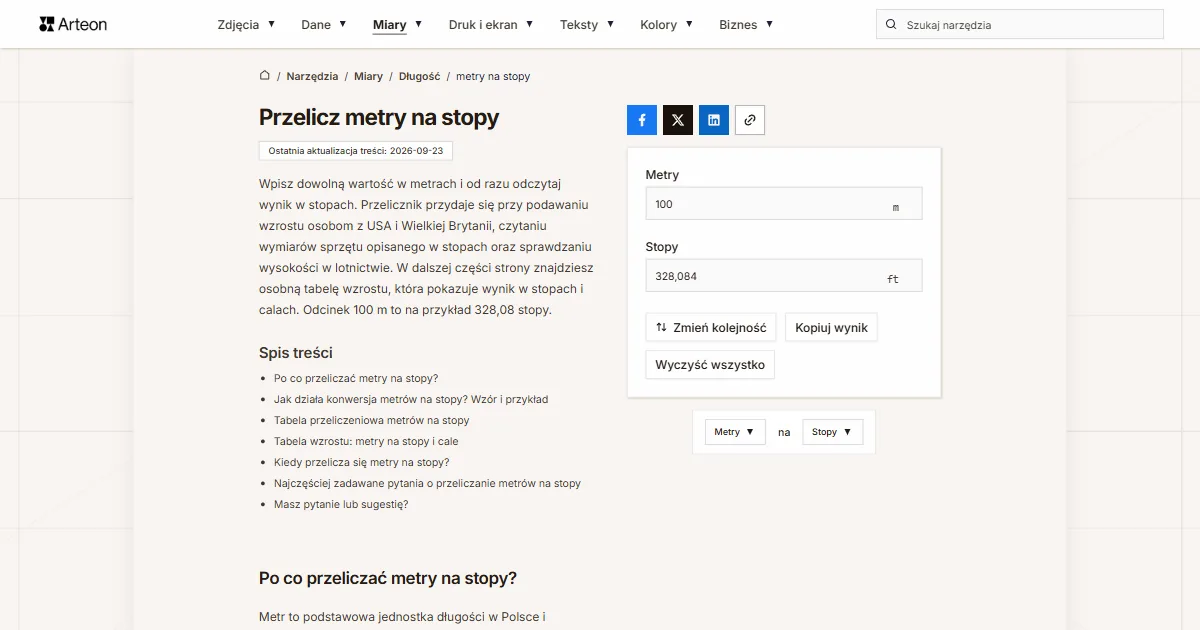Image resolution: width=1200 pixels, height=630 pixels.
Task: Click the search magnifier icon
Action: (891, 24)
